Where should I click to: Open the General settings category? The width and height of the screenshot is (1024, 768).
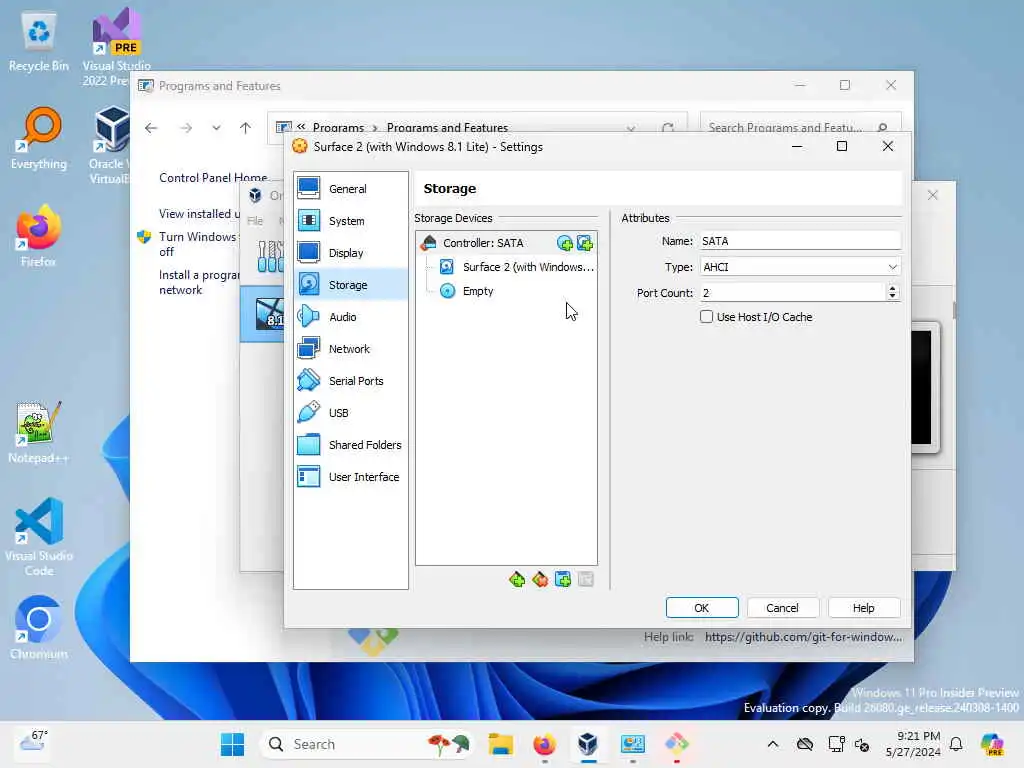[351, 189]
